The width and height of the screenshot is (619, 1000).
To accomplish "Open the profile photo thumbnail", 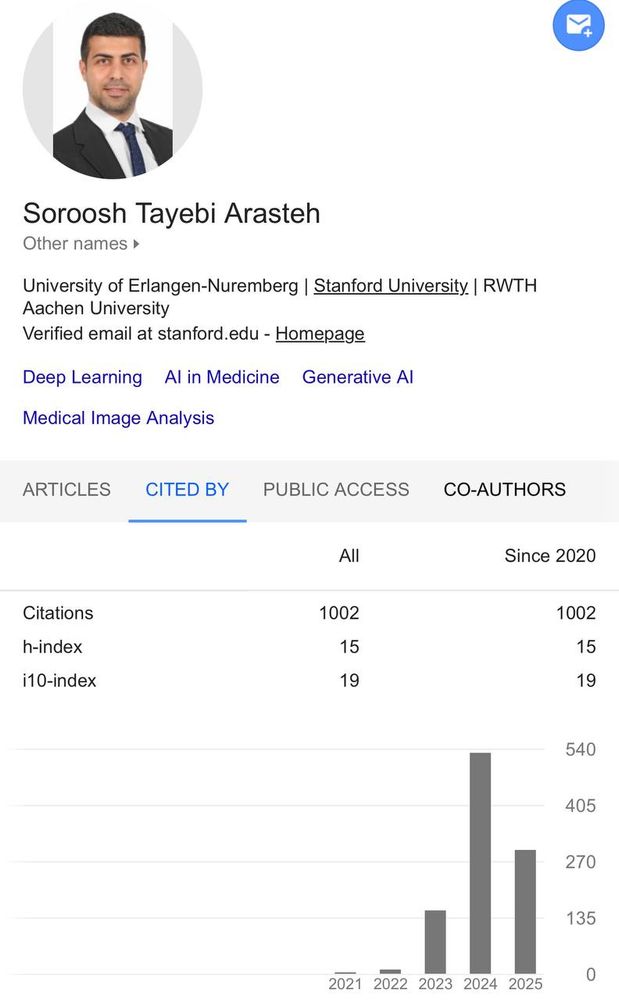I will point(113,89).
